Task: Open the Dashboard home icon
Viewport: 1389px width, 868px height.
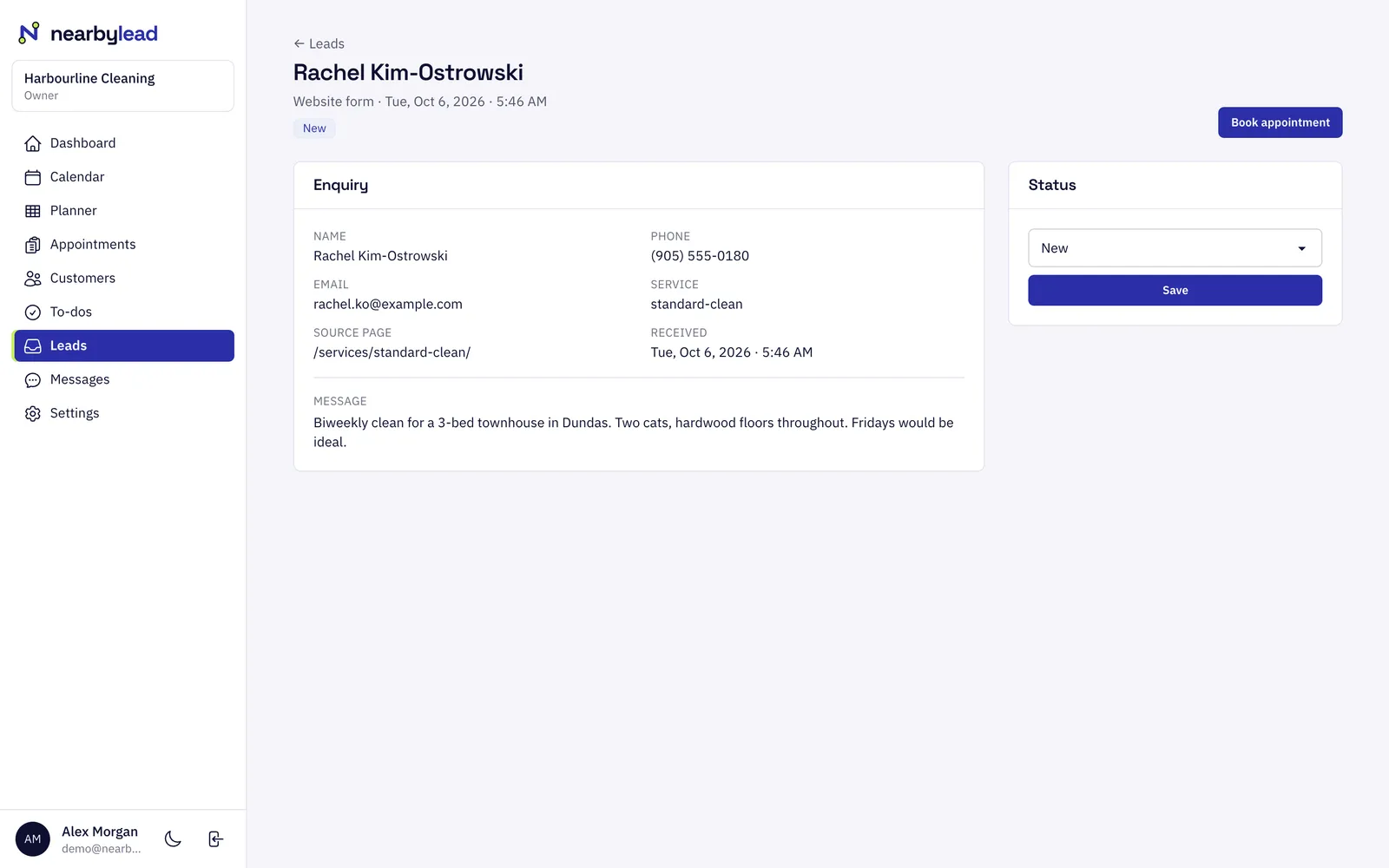Action: (x=33, y=143)
